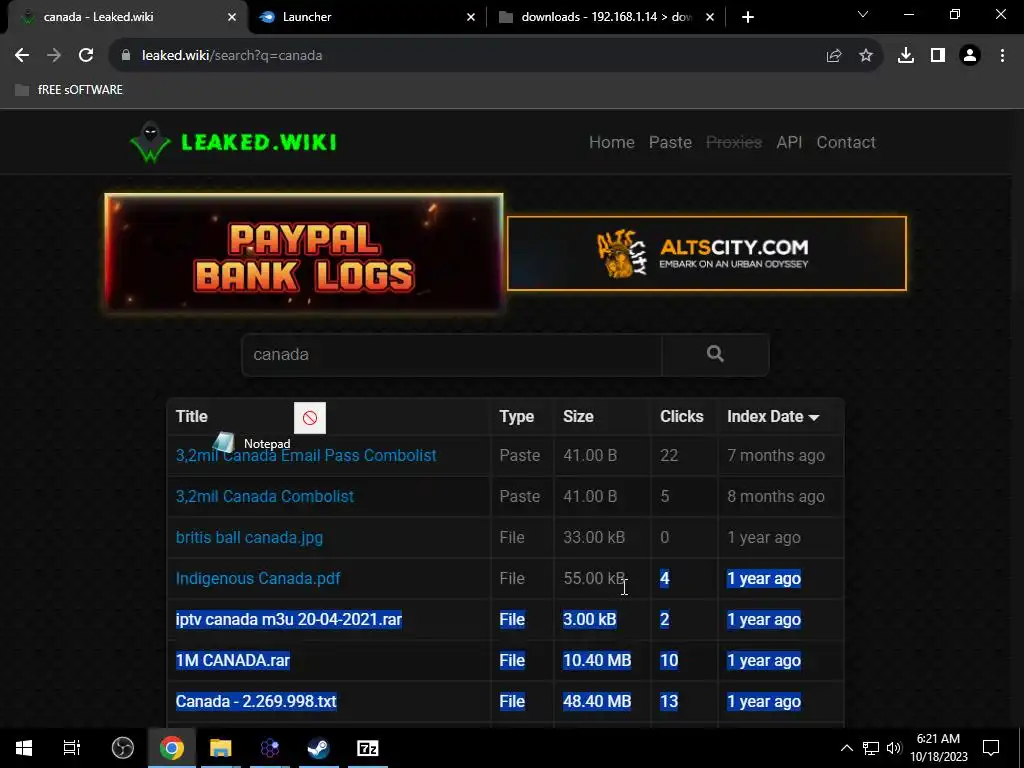Toggle the browser side panel icon

pos(938,56)
